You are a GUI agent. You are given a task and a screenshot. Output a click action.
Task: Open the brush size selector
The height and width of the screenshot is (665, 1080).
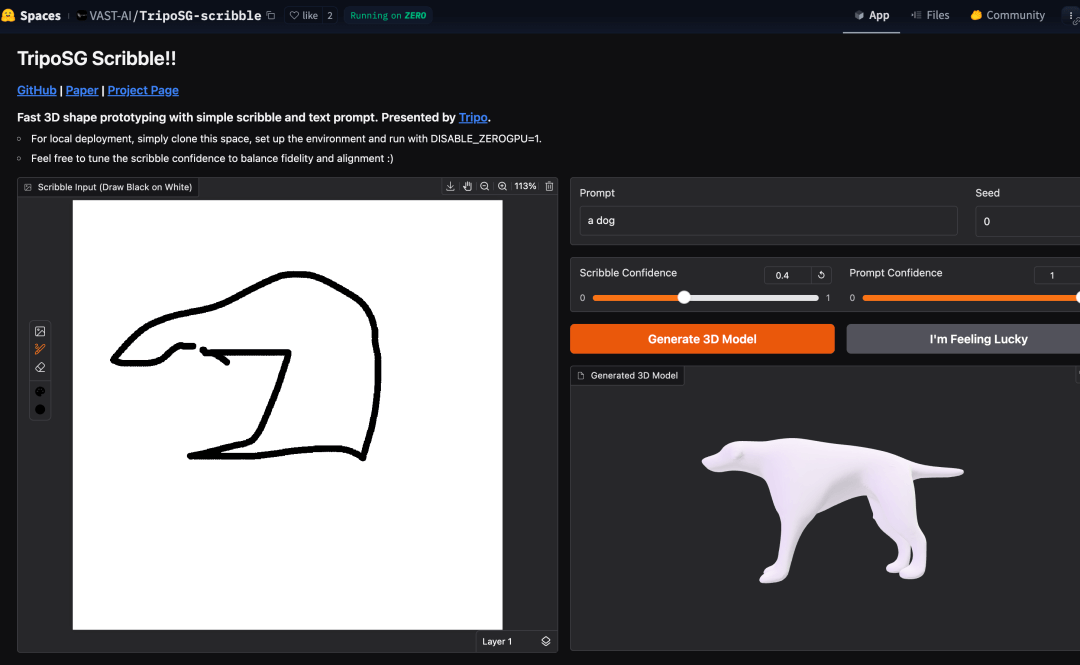(x=40, y=408)
